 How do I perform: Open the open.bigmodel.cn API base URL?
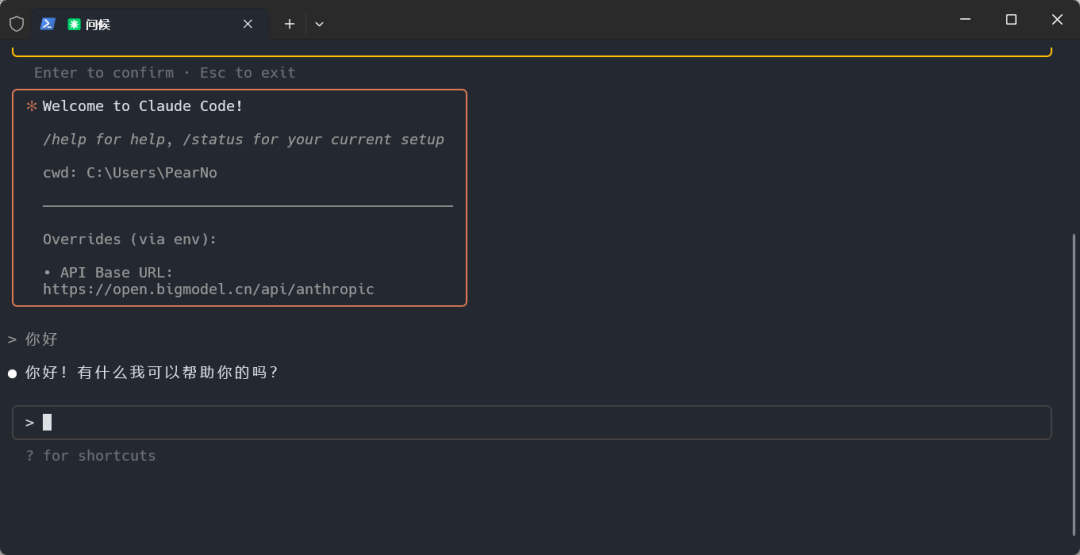click(208, 289)
